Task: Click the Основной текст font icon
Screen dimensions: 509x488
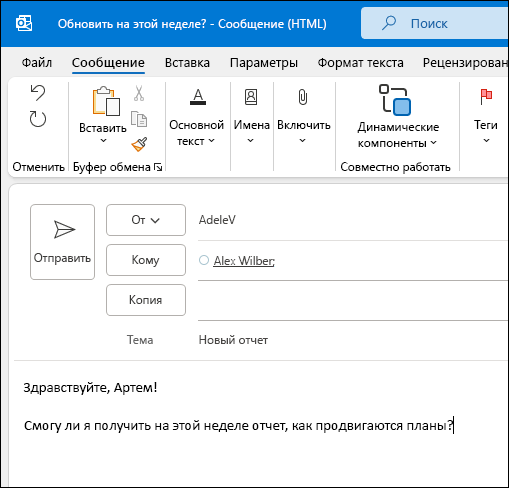Action: pos(198,97)
